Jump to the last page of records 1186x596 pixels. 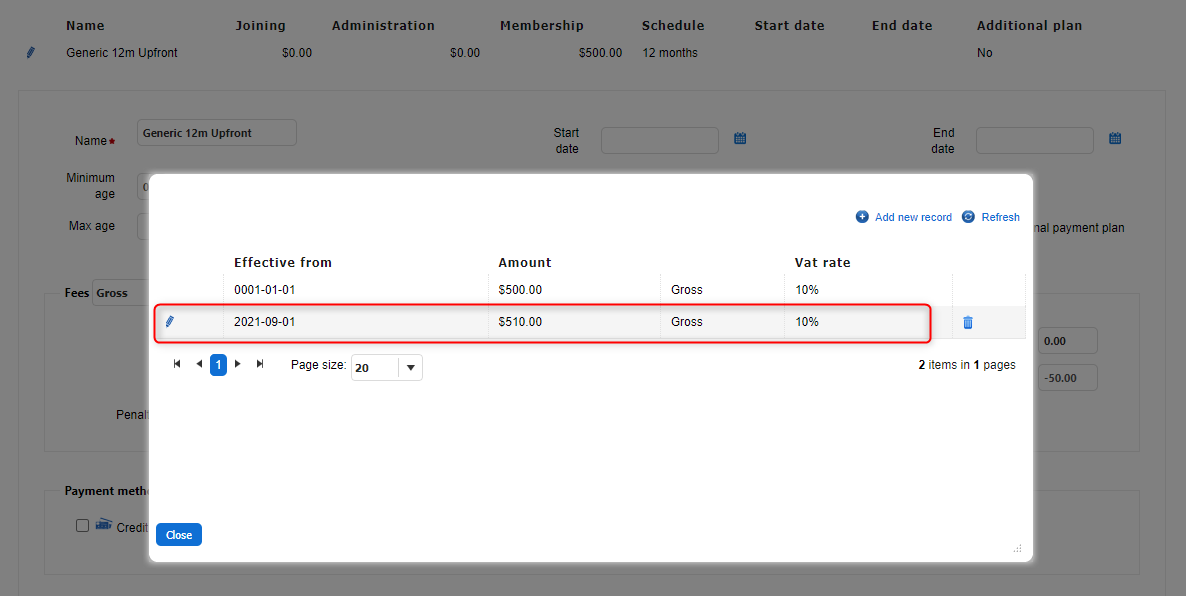[x=260, y=365]
